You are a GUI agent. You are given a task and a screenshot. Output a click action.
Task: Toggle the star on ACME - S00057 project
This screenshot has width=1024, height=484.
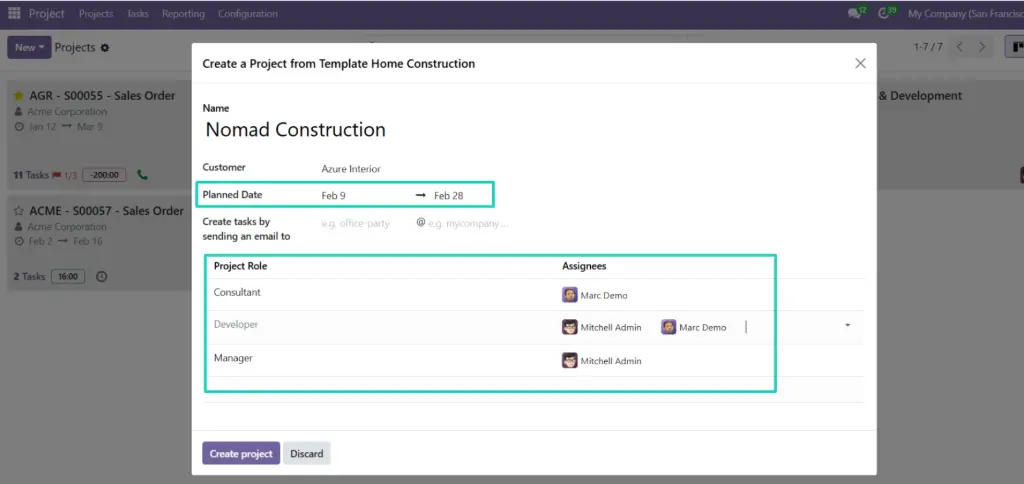[18, 211]
